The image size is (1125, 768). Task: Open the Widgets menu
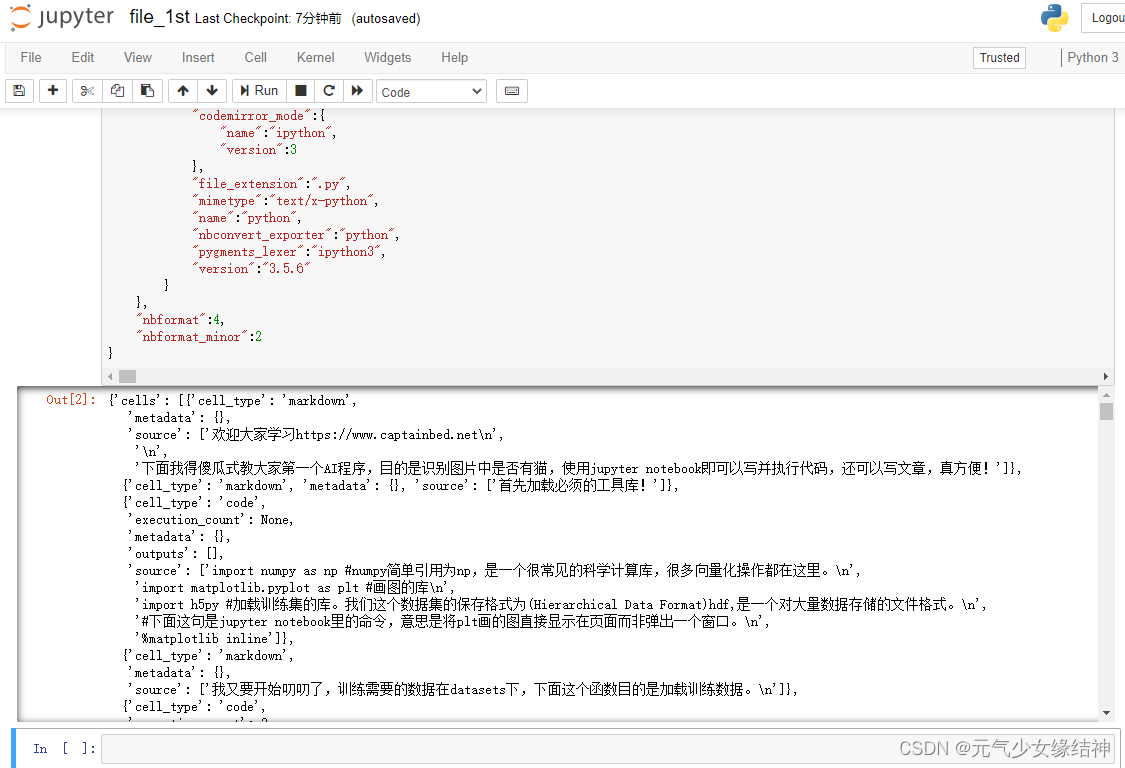[387, 57]
